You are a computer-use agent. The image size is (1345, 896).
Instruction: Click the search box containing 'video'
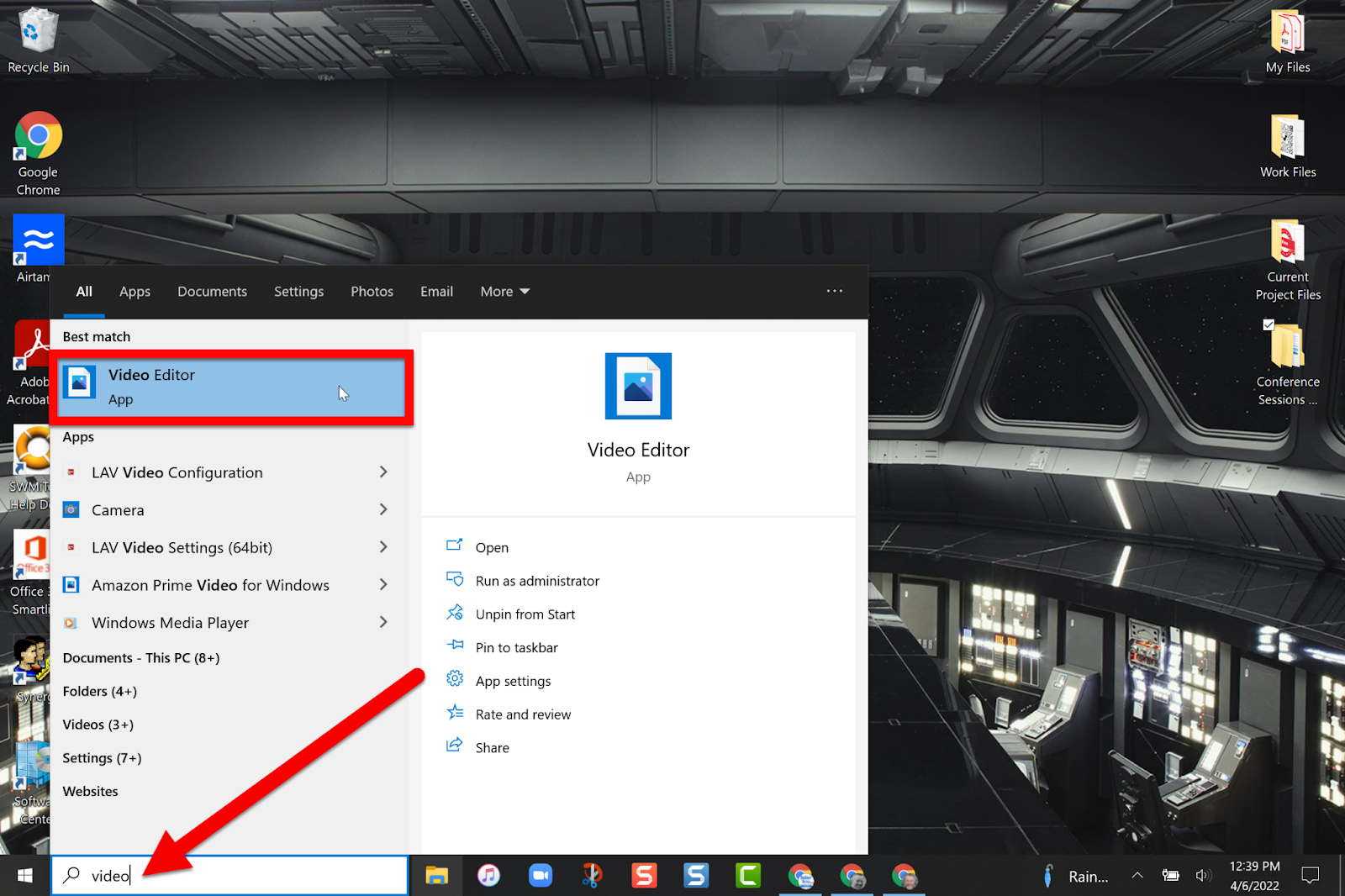coord(230,875)
